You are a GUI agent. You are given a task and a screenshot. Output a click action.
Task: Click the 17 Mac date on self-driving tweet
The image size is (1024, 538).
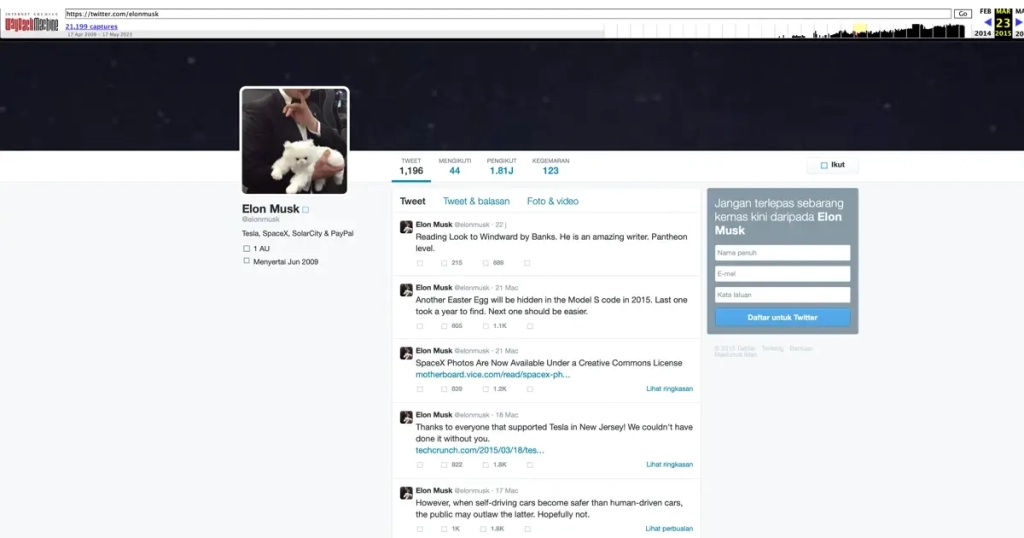[507, 491]
